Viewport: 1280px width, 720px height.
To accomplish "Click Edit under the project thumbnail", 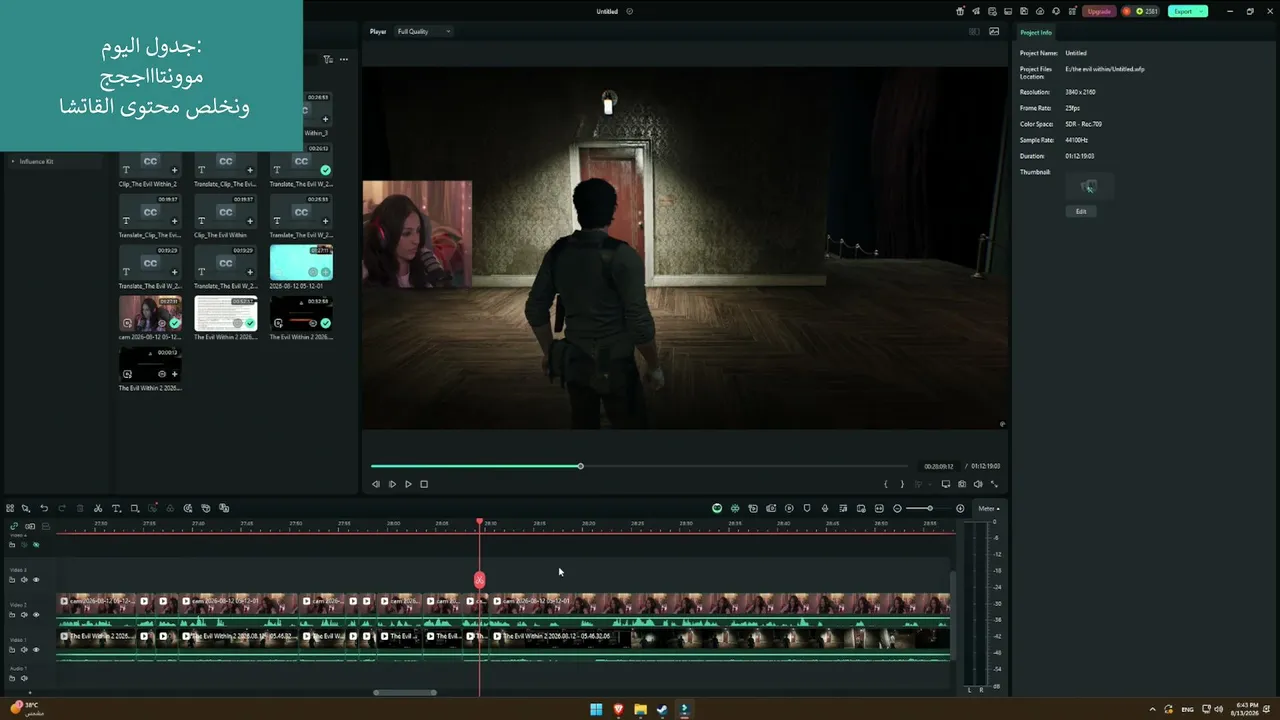I will pos(1081,211).
